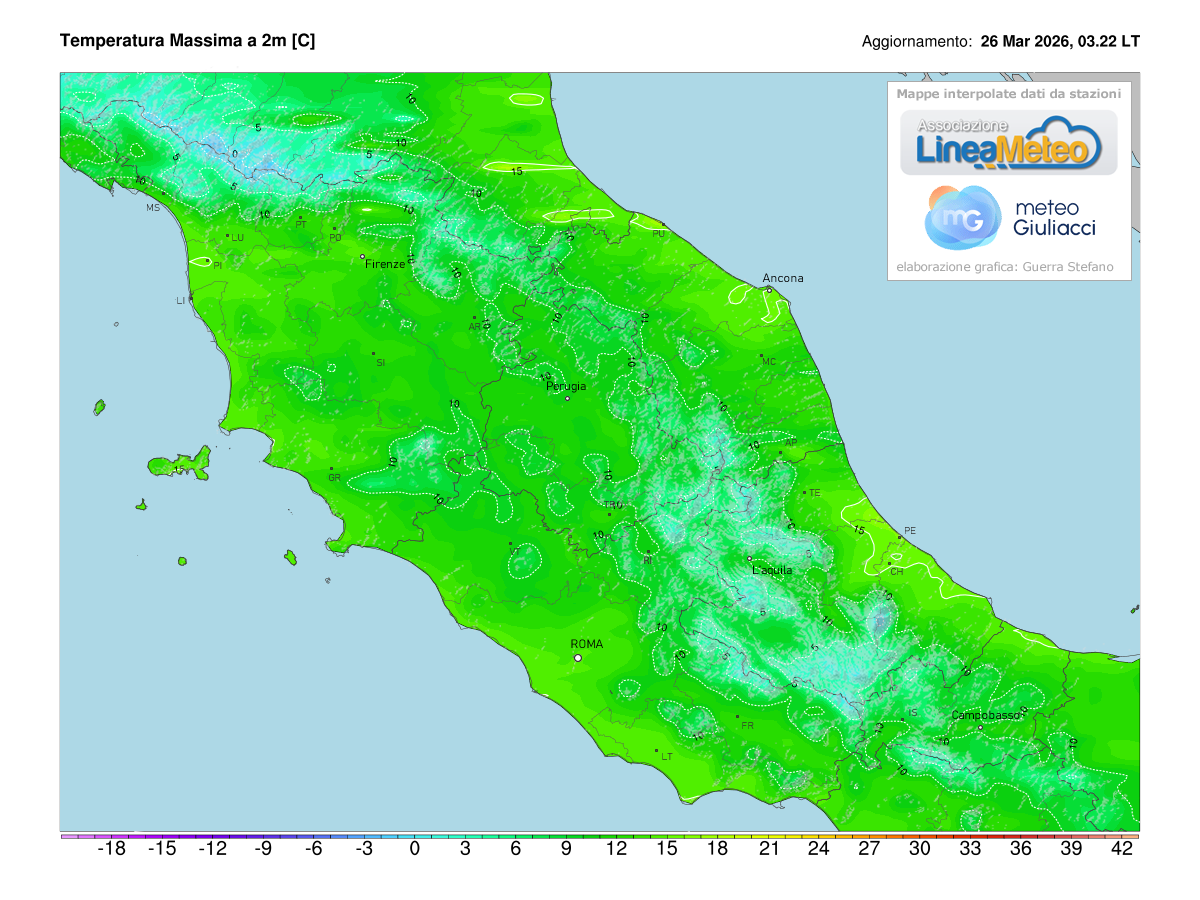Click the Ancona location marker
1200x900 pixels.
[768, 288]
